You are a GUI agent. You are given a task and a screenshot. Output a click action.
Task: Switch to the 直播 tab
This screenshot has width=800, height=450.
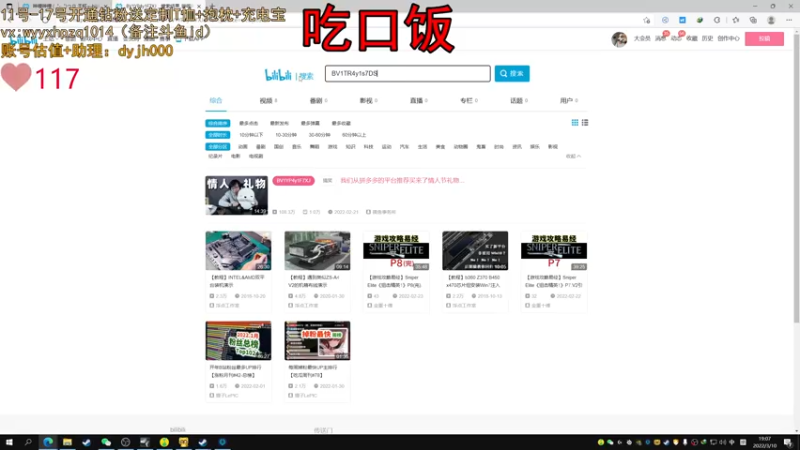click(x=418, y=101)
